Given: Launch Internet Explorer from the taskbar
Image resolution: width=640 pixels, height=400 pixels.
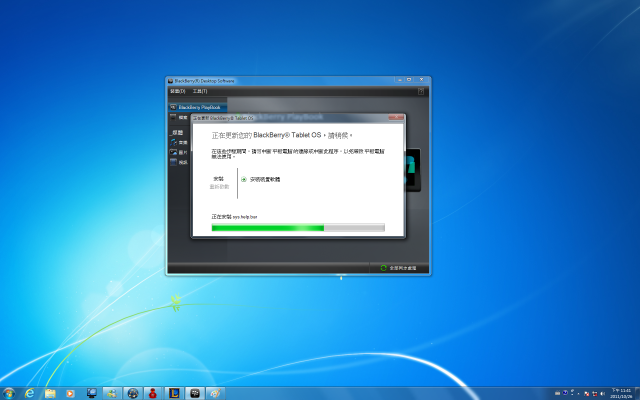Looking at the screenshot, I should [29, 393].
